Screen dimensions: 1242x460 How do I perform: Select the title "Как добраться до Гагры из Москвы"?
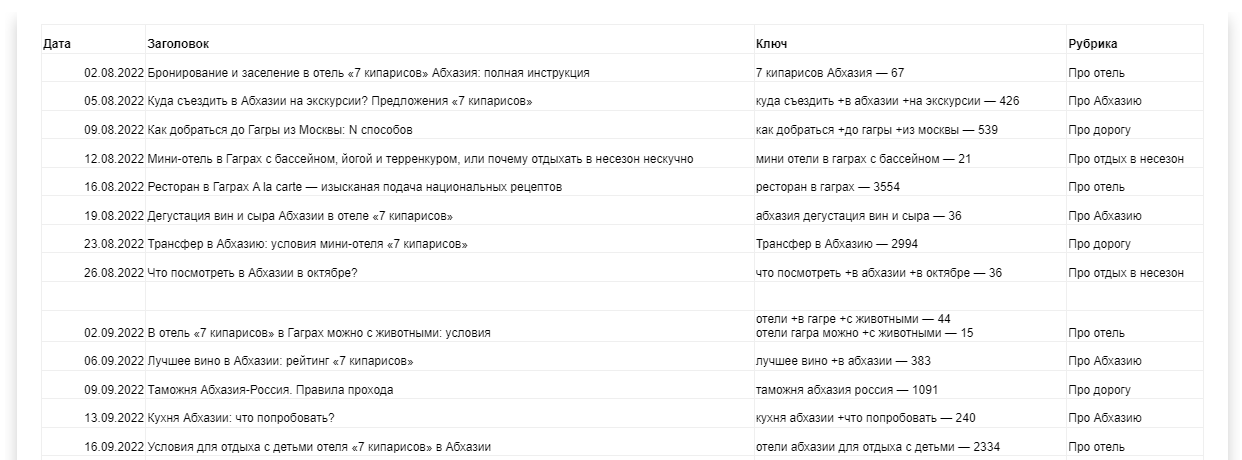tap(280, 130)
